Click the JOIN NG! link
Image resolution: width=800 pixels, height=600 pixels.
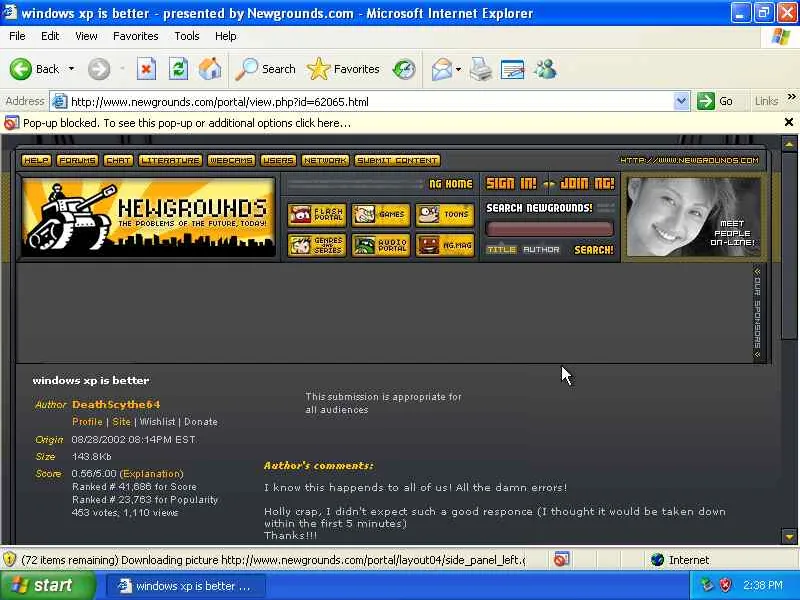tap(587, 183)
